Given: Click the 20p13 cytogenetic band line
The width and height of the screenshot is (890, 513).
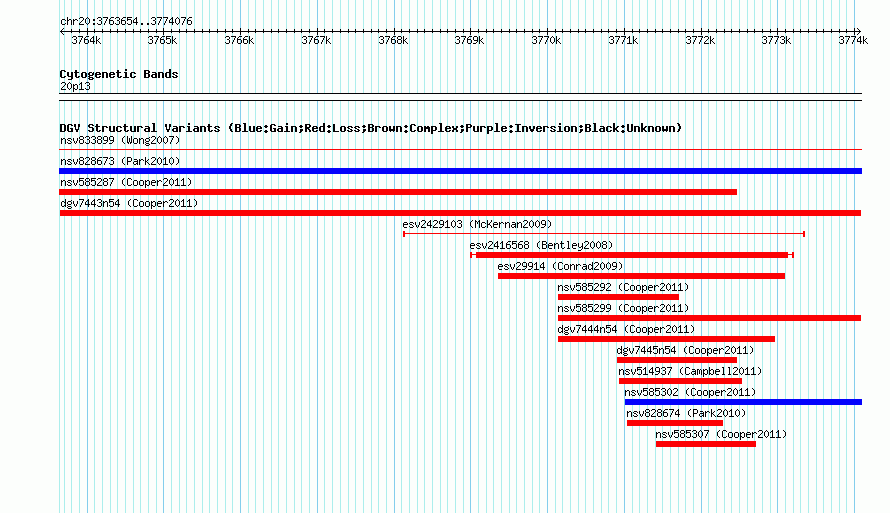Looking at the screenshot, I should [460, 97].
